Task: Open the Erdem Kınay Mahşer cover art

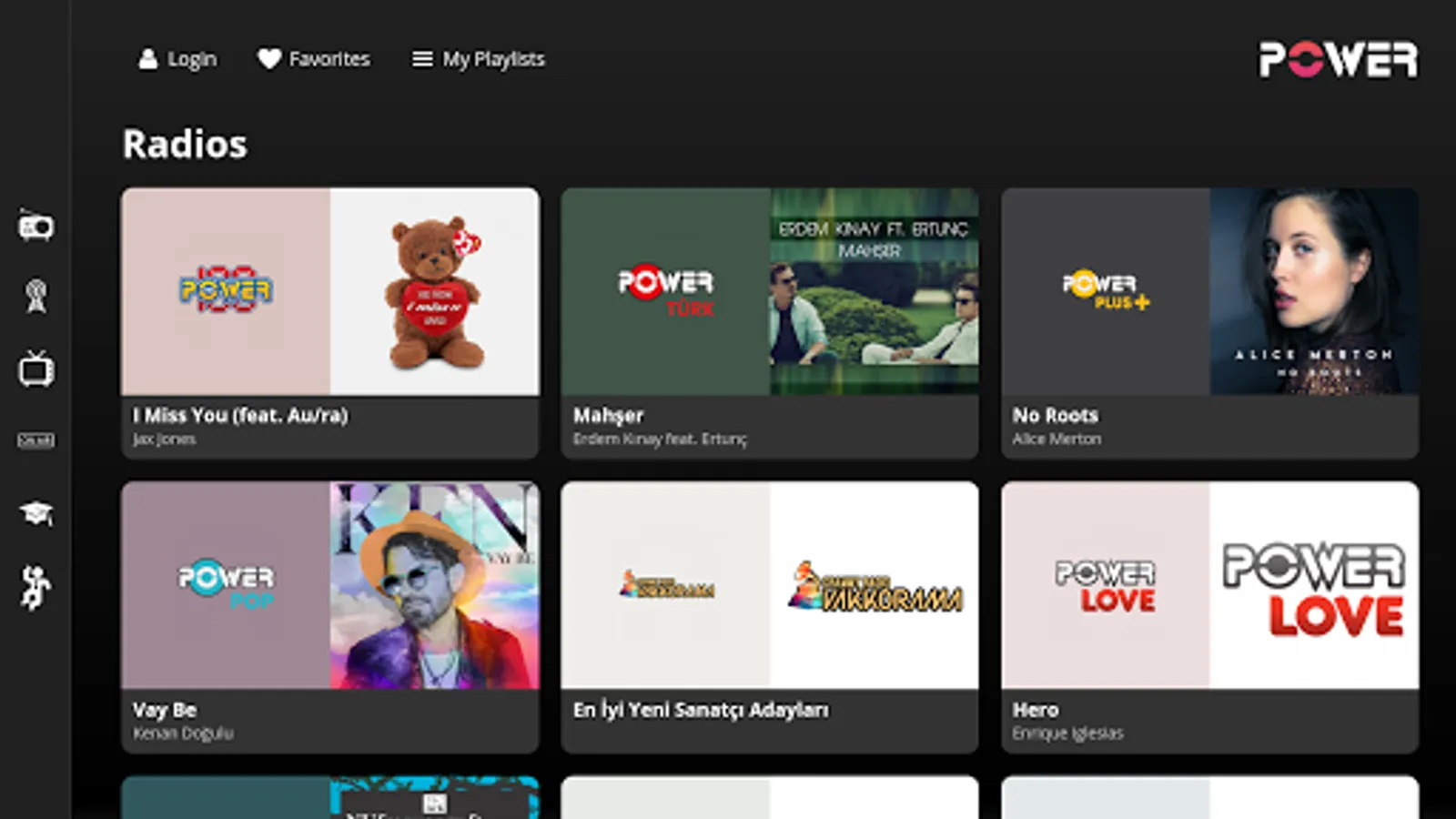Action: pyautogui.click(x=875, y=292)
